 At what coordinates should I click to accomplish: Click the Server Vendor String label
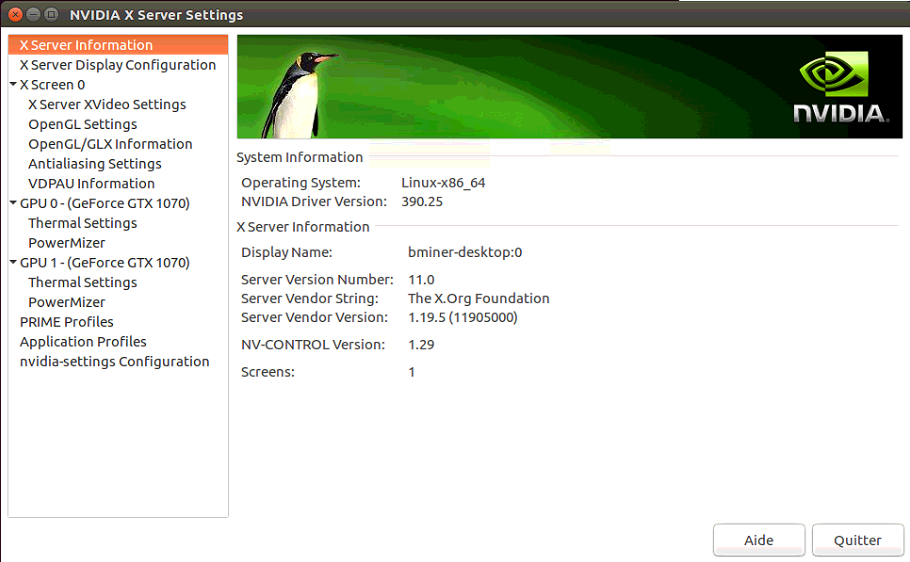(x=309, y=298)
